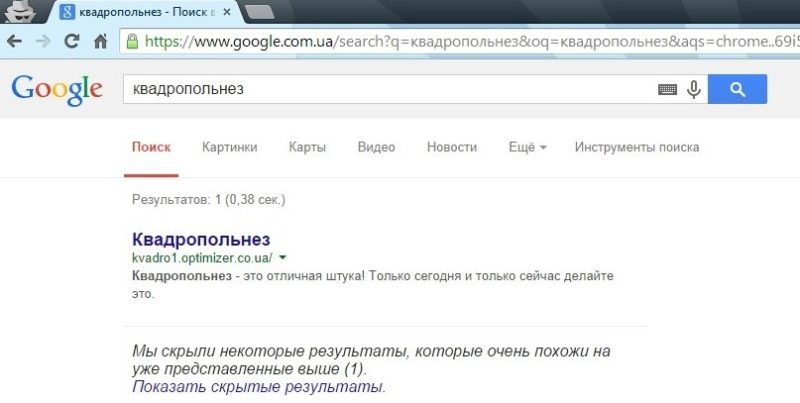This screenshot has height=403, width=800.
Task: Go to the home page icon
Action: pos(101,41)
